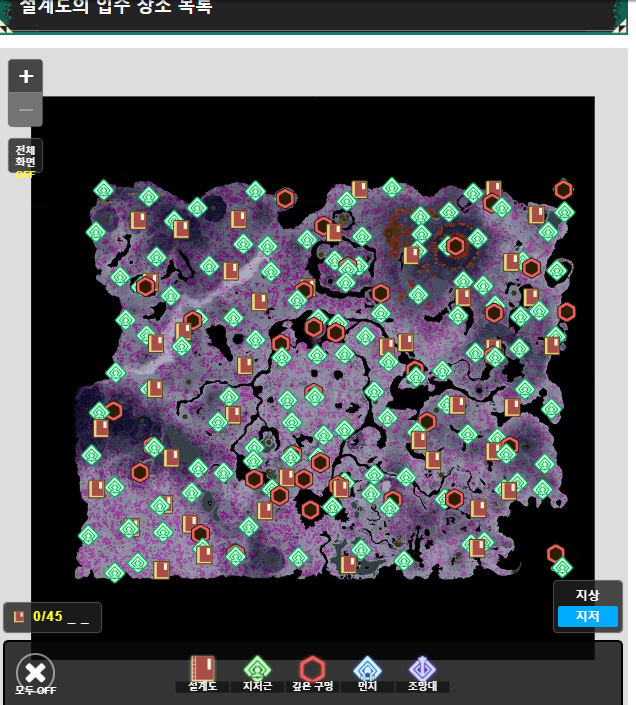Select the topmost lightroot marker at the north edge

[x=391, y=187]
